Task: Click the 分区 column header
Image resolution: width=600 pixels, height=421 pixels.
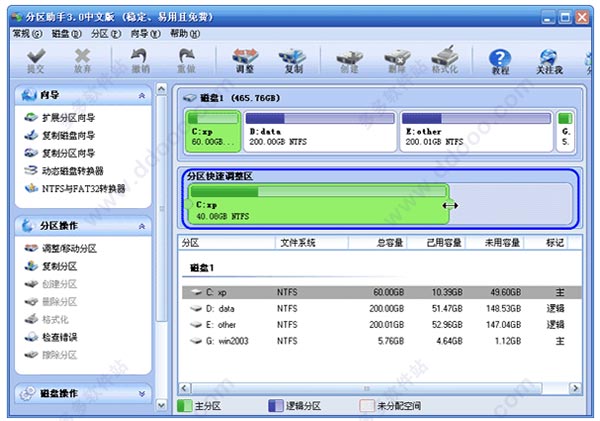Action: coord(227,243)
